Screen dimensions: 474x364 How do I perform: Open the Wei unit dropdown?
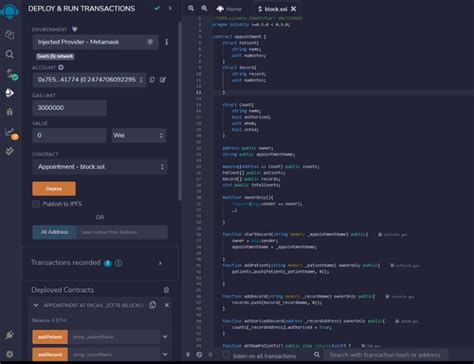[x=139, y=135]
